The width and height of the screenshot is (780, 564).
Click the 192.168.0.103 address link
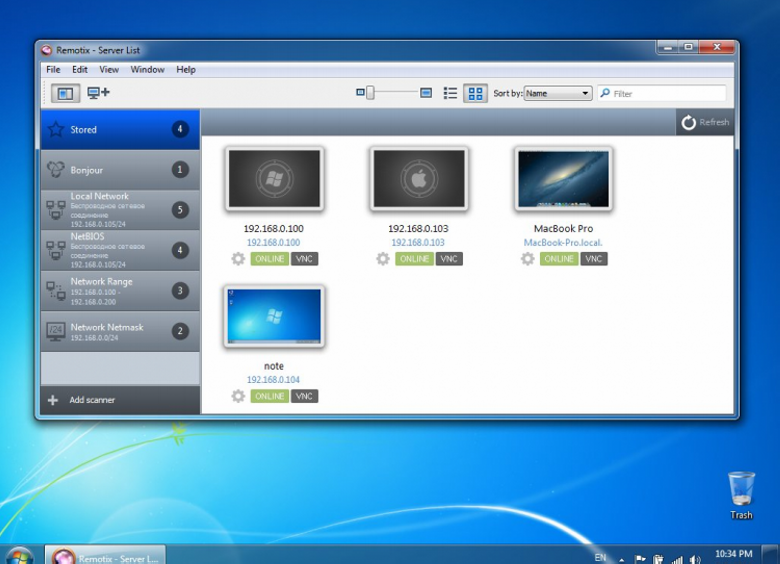[418, 243]
